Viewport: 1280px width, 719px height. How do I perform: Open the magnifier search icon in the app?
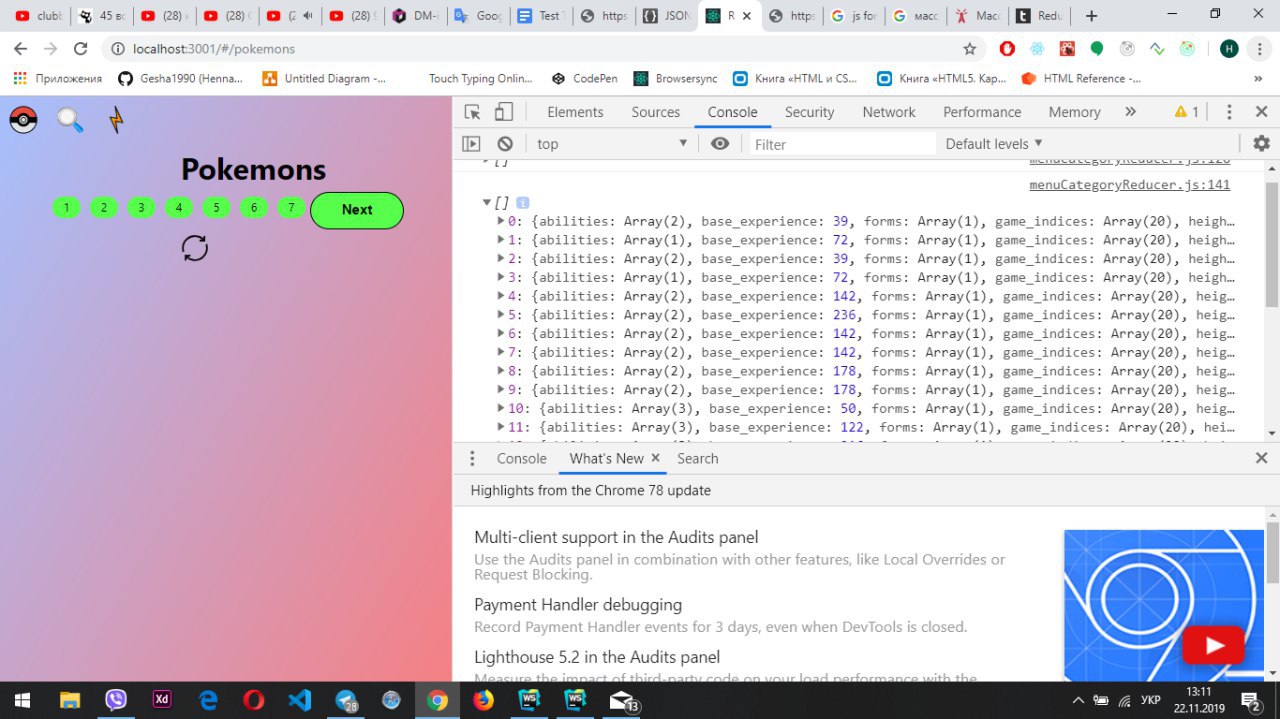coord(70,120)
